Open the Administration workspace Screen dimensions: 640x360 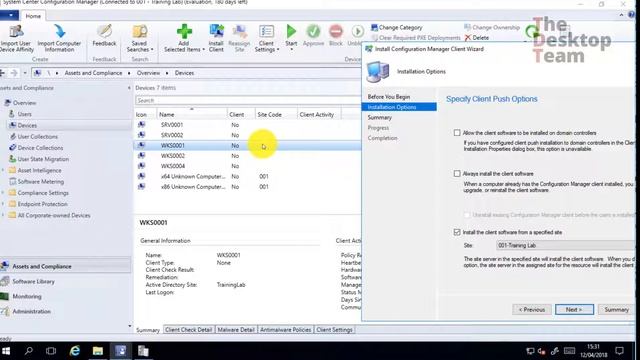coord(31,311)
